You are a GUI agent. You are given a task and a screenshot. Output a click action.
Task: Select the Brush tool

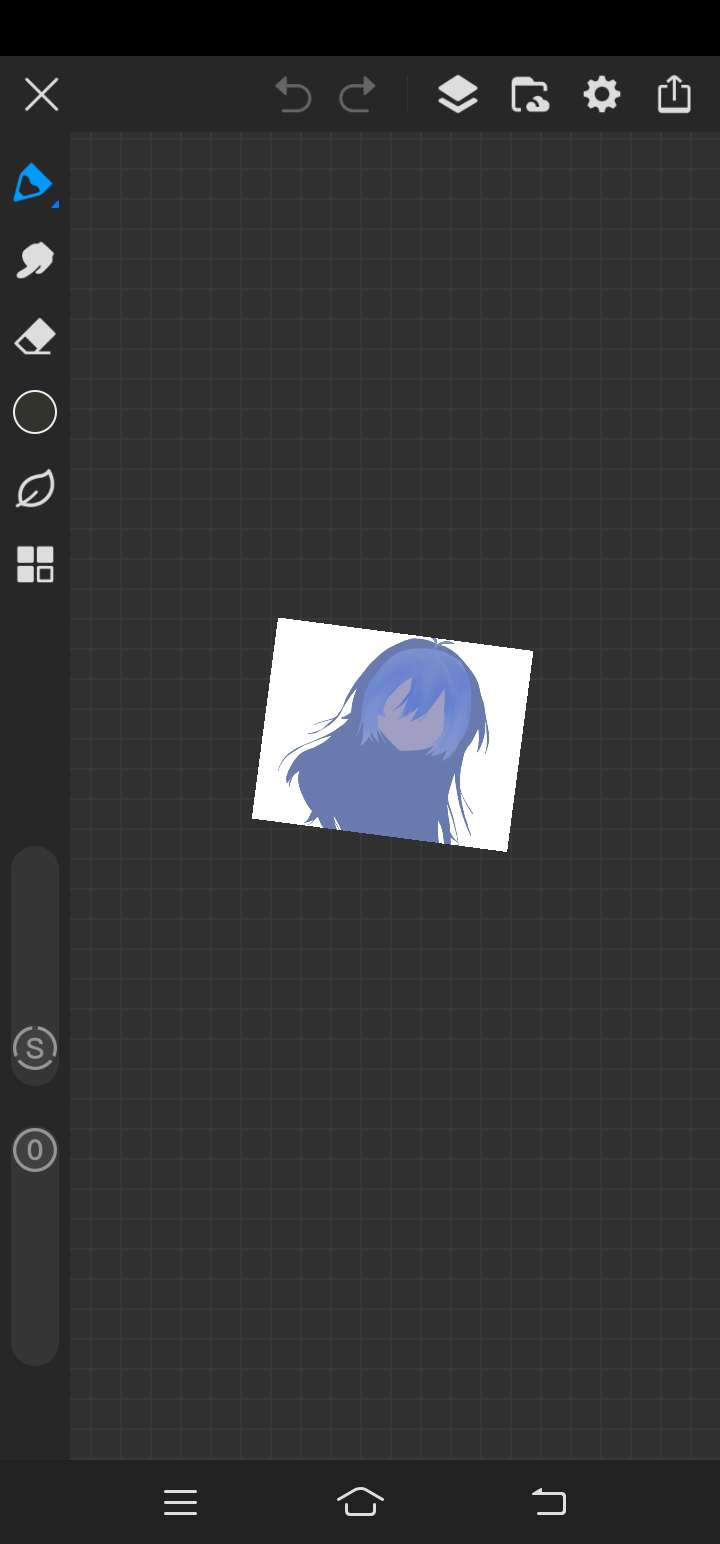click(33, 184)
